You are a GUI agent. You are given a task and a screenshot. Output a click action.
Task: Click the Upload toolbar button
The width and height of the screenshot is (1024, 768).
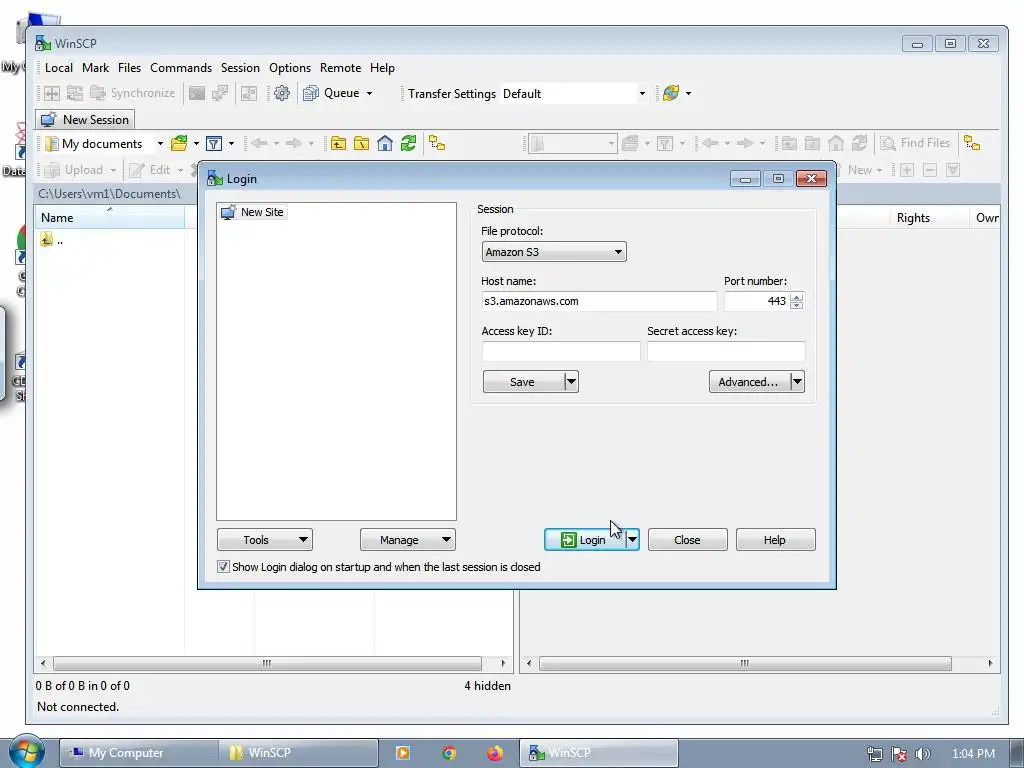pos(75,170)
